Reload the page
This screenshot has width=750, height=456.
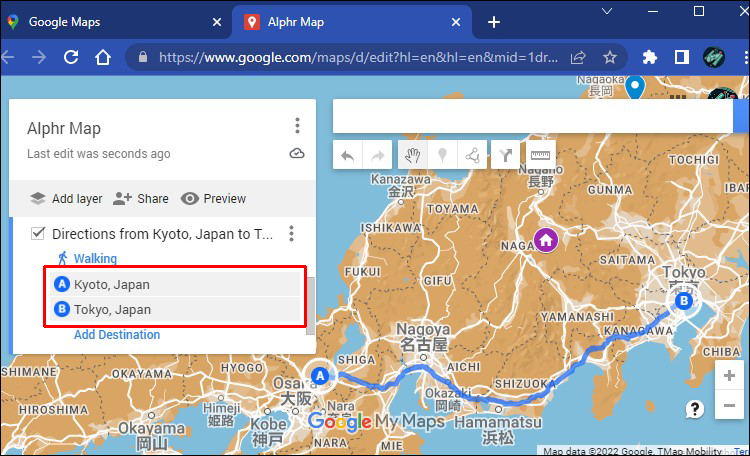click(71, 57)
